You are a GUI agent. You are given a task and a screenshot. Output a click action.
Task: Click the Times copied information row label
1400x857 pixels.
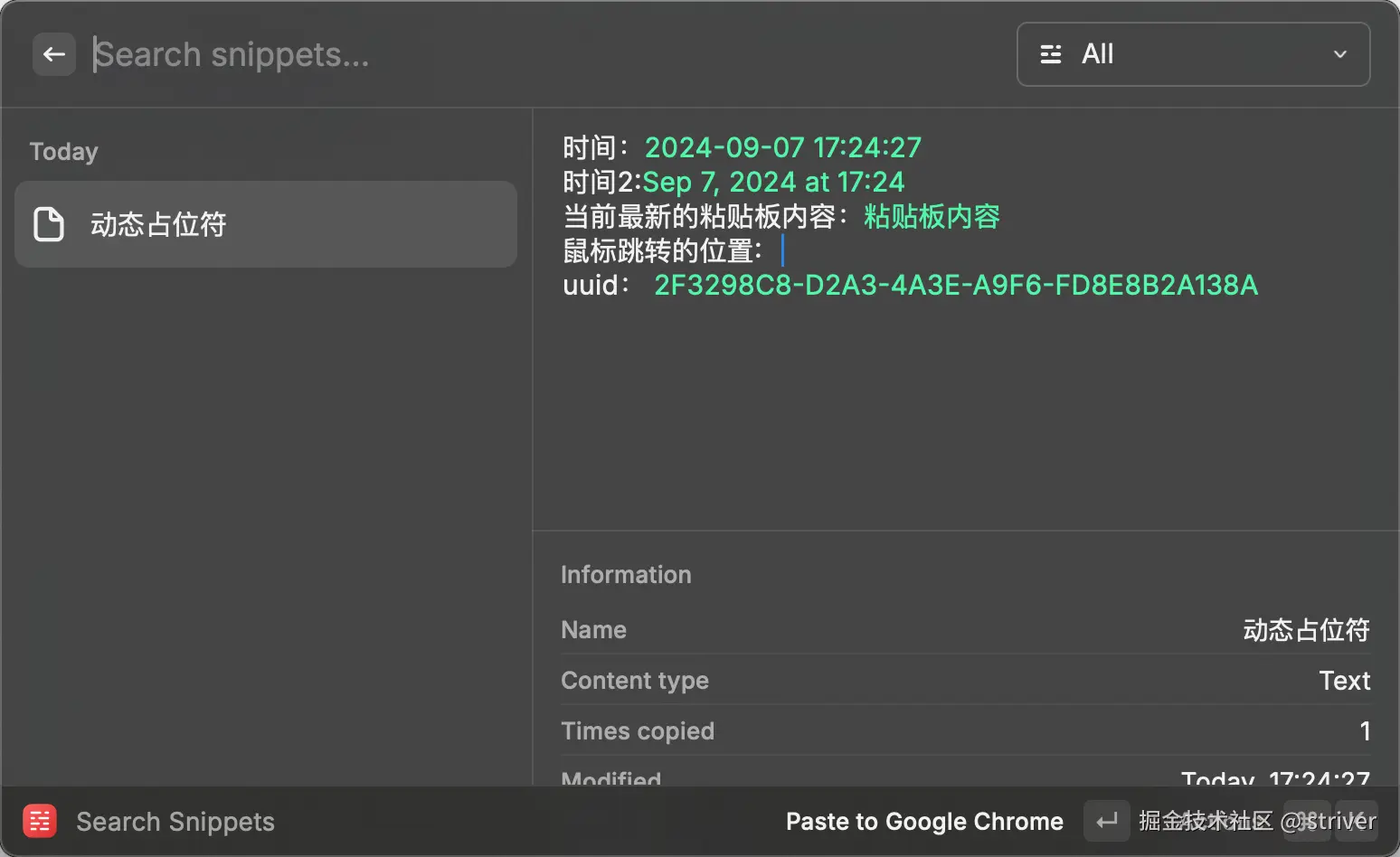coord(638,730)
